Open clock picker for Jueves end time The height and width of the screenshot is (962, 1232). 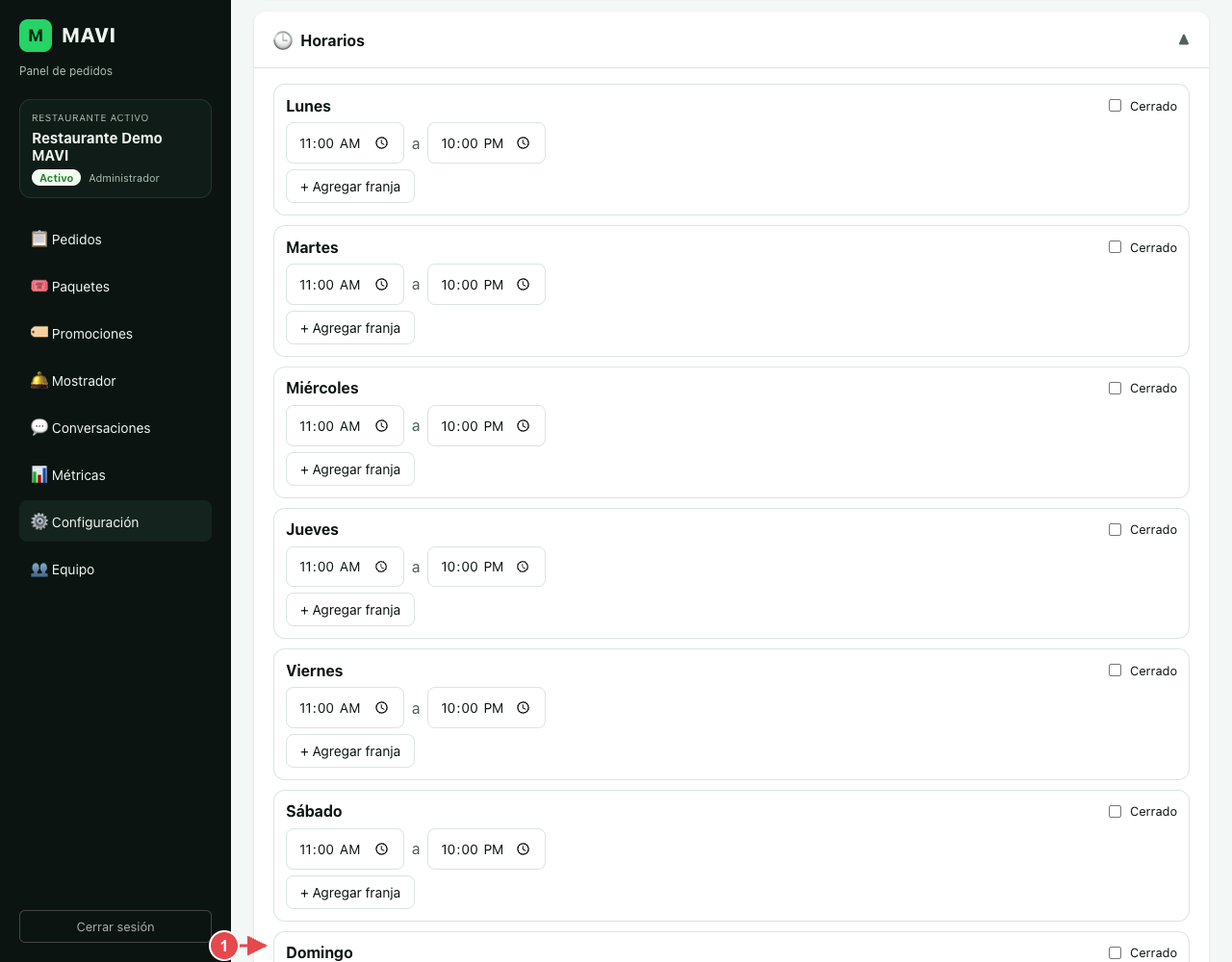[523, 567]
